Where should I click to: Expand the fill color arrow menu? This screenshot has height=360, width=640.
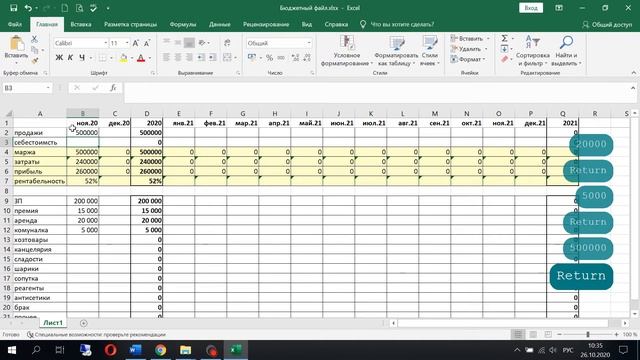point(132,58)
